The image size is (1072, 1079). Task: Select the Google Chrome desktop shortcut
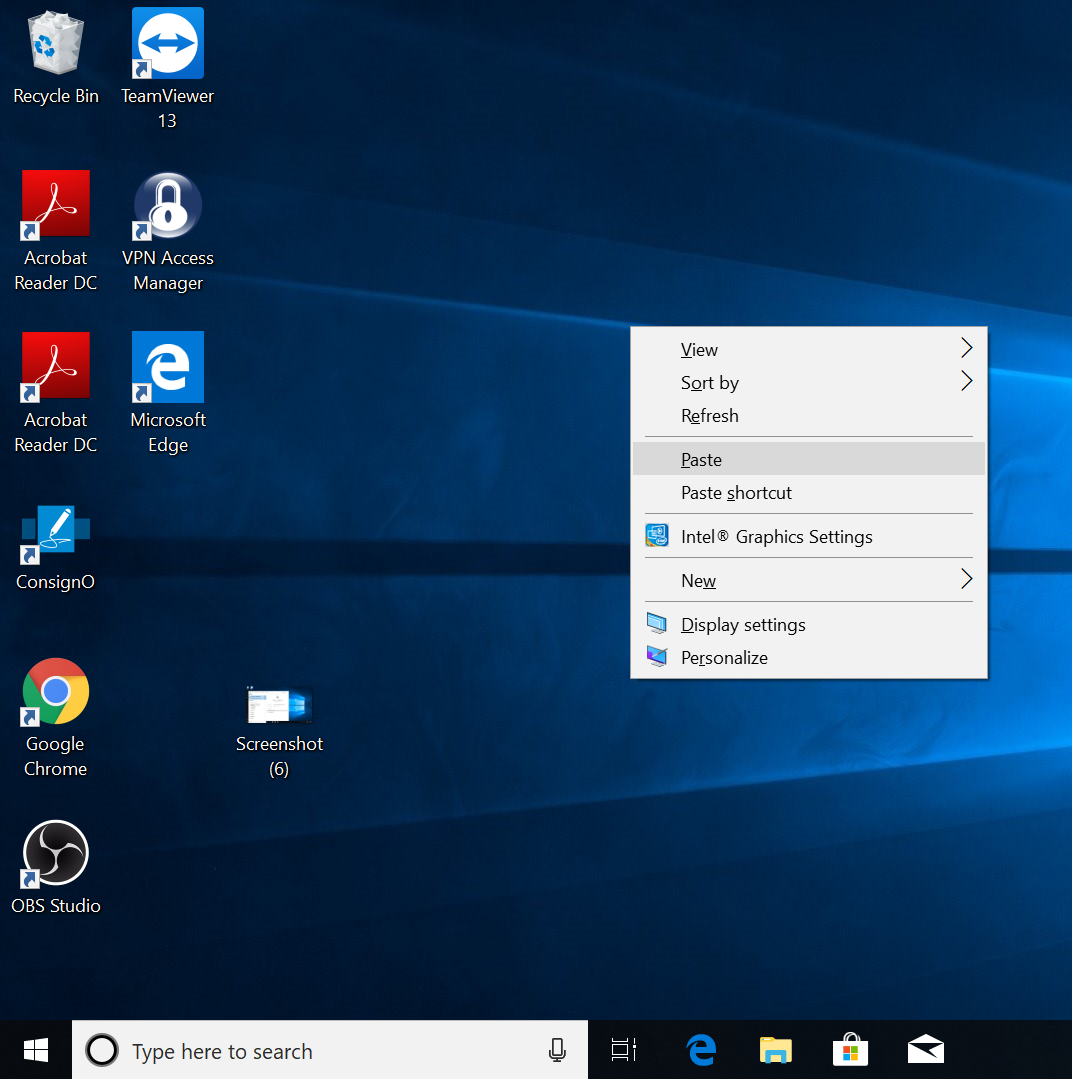[x=56, y=718]
